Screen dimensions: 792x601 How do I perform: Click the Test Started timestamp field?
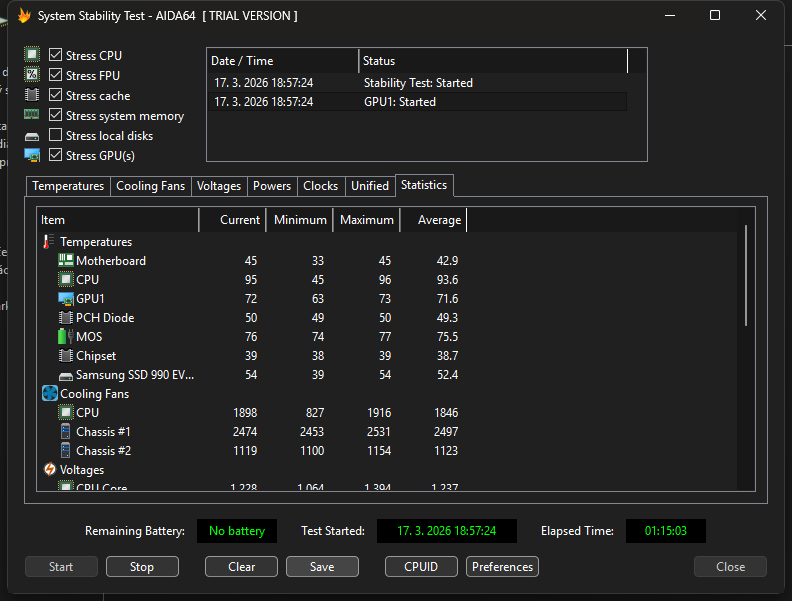[x=447, y=531]
